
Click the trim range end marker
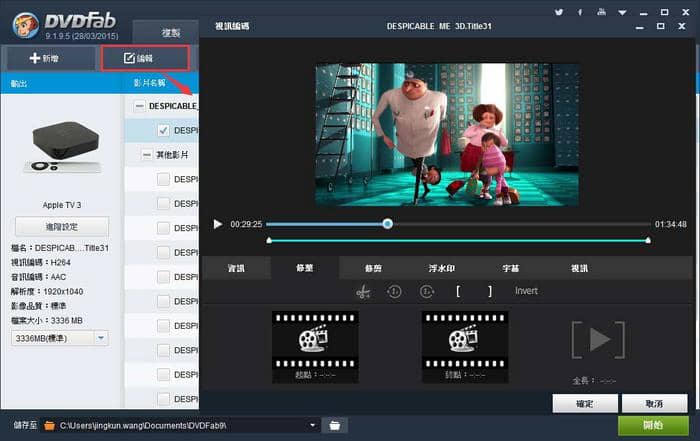(x=648, y=241)
